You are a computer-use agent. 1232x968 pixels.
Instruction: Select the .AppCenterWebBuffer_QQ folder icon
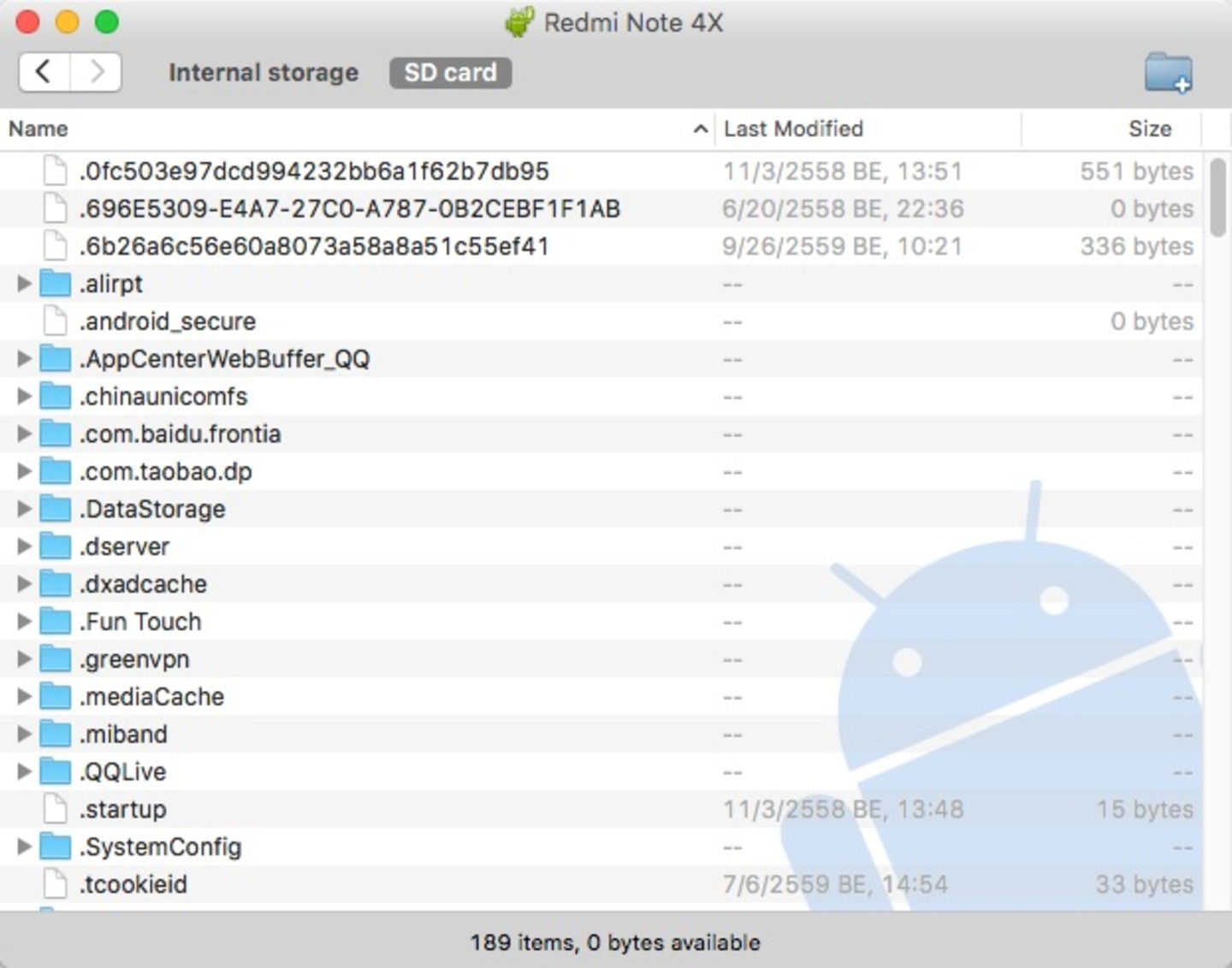coord(56,359)
